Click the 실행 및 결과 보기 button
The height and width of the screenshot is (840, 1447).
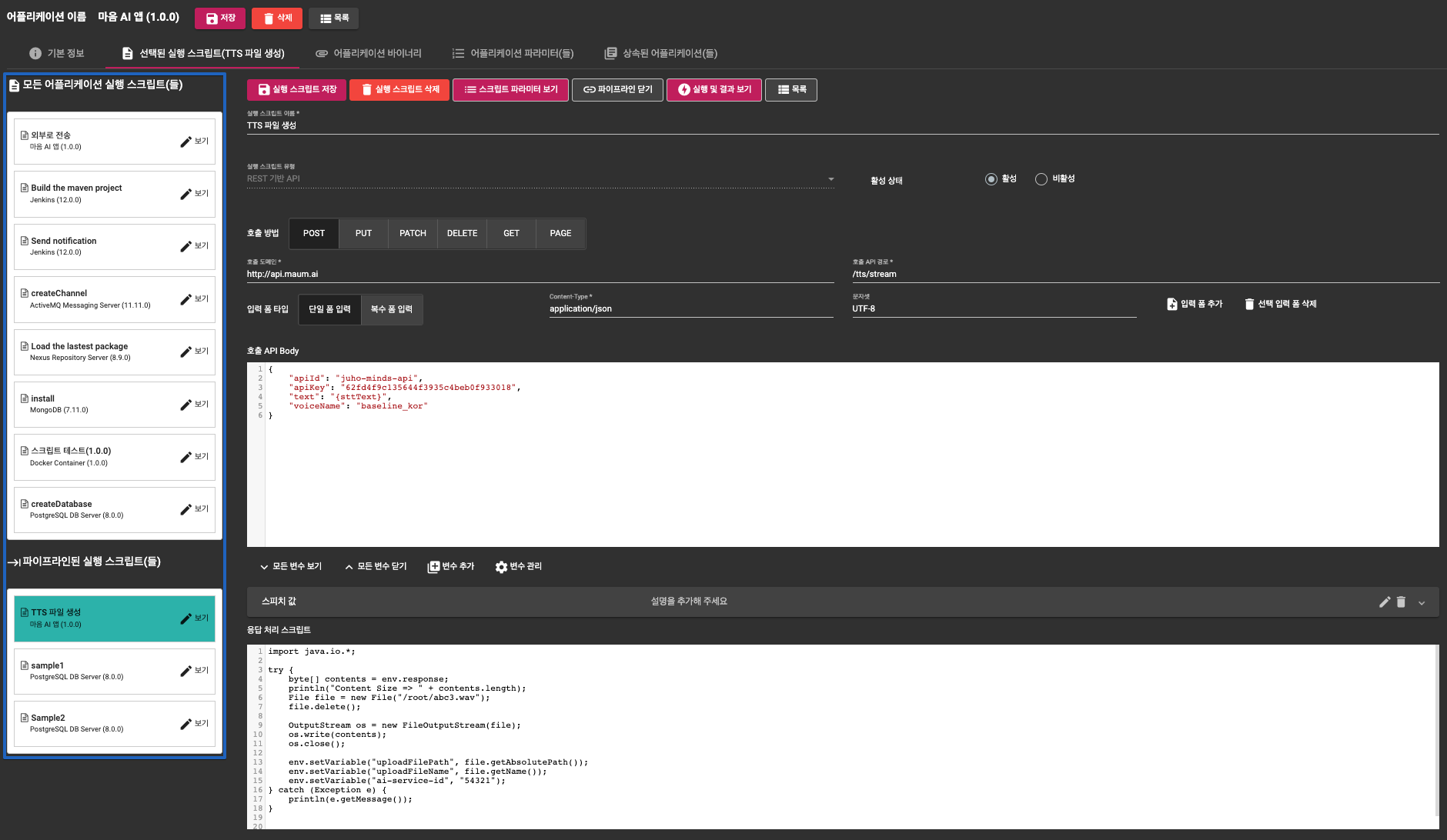coord(714,90)
